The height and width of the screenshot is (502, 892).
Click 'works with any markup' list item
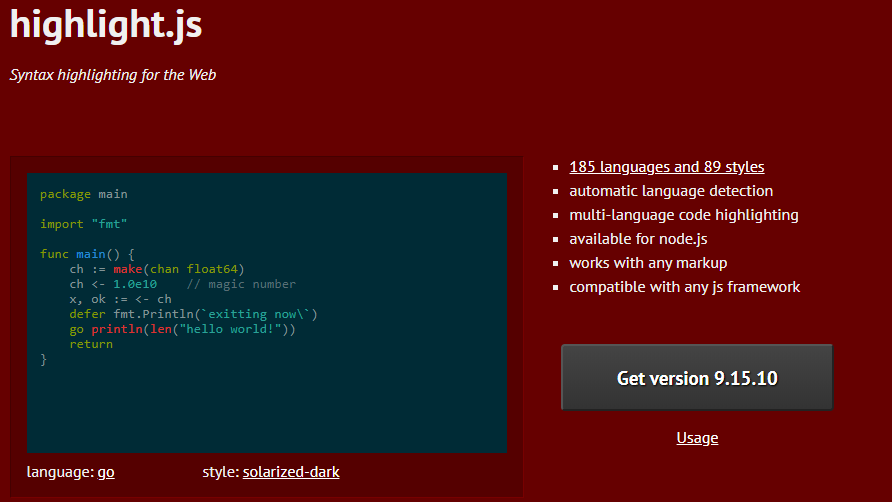coord(649,262)
